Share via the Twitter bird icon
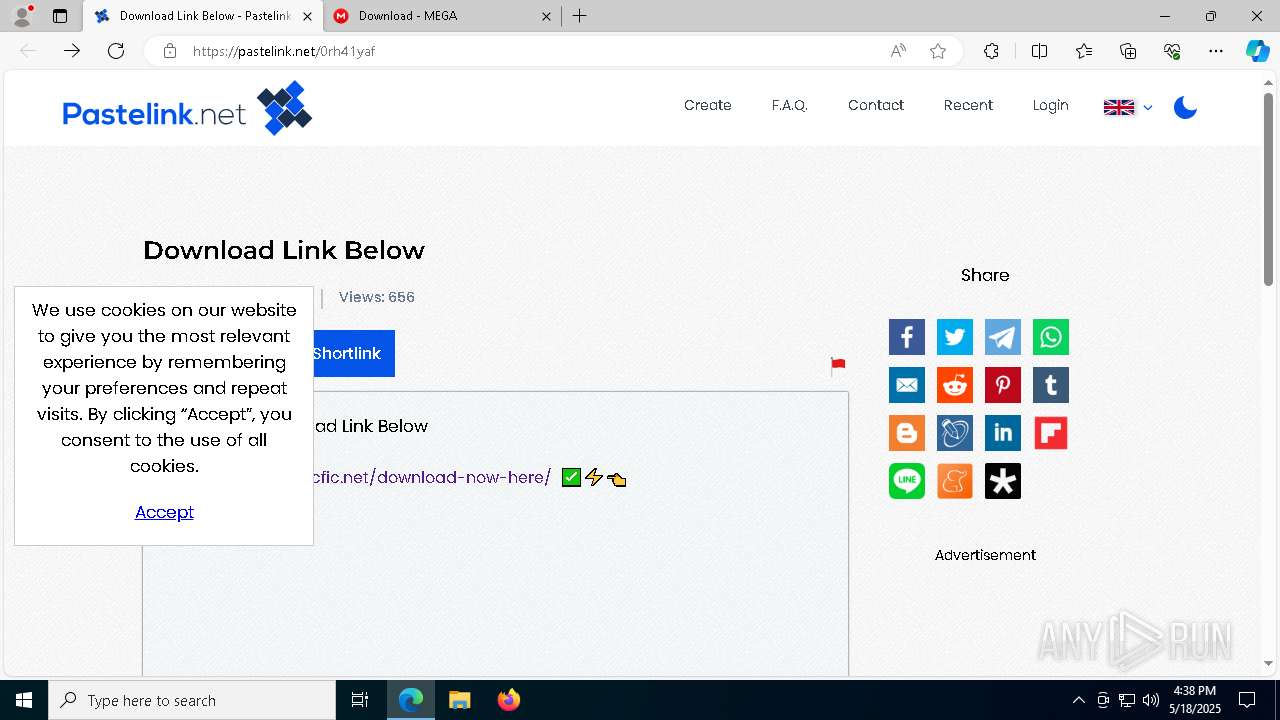The image size is (1280, 720). (955, 337)
